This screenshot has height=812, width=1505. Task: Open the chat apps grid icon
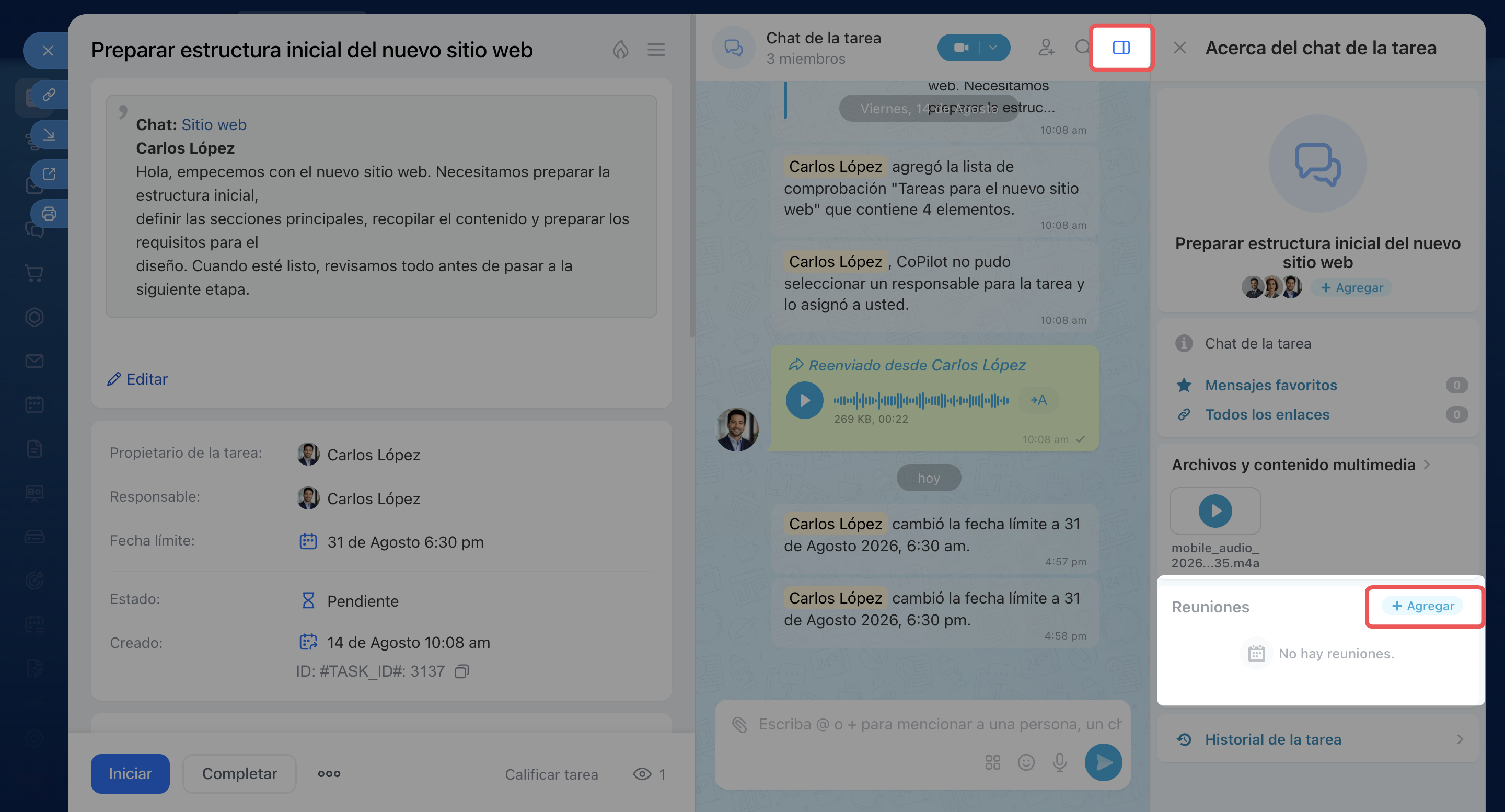pos(993,762)
